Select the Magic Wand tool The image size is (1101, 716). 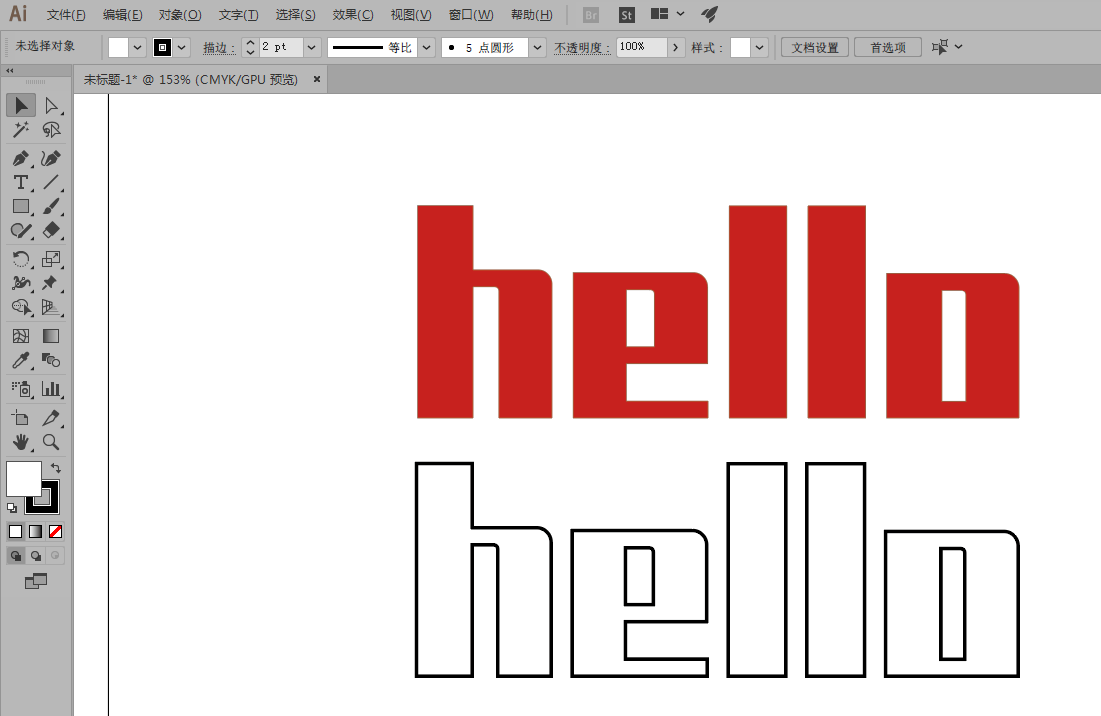(x=21, y=130)
